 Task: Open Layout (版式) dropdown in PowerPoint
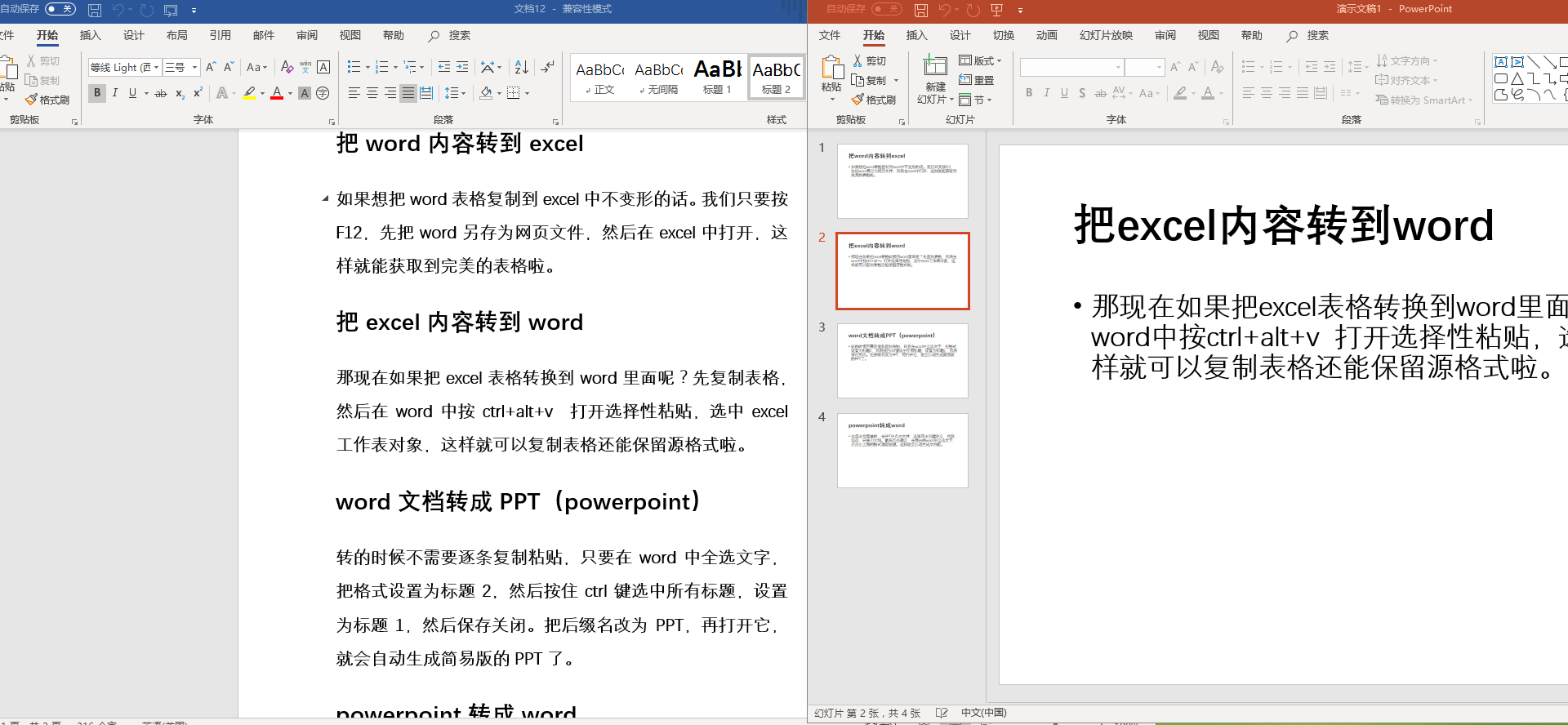point(980,60)
